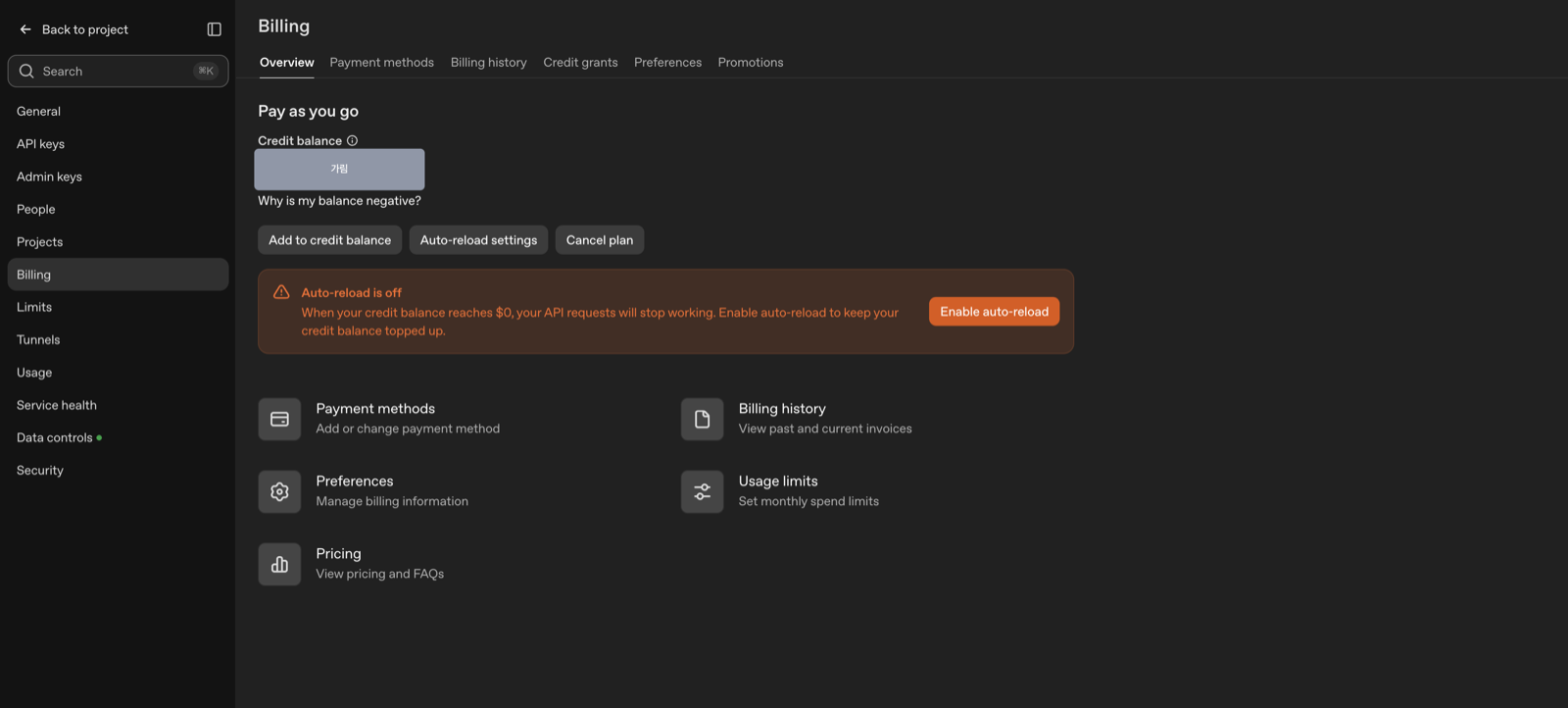This screenshot has width=1568, height=708.
Task: Open Pricing chart icon
Action: click(x=279, y=564)
